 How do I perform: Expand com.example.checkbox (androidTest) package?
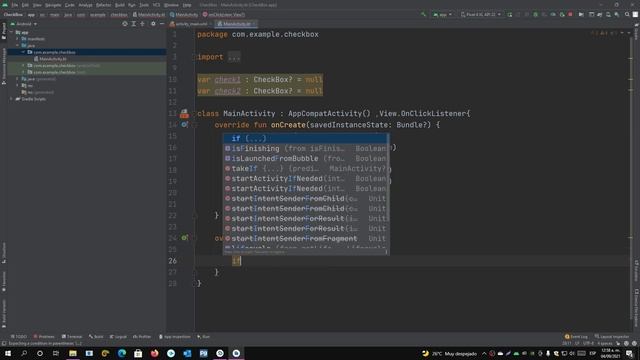[x=23, y=65]
